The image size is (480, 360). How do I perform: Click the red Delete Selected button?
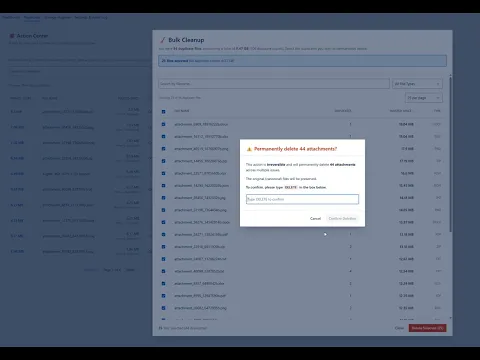[x=427, y=328]
